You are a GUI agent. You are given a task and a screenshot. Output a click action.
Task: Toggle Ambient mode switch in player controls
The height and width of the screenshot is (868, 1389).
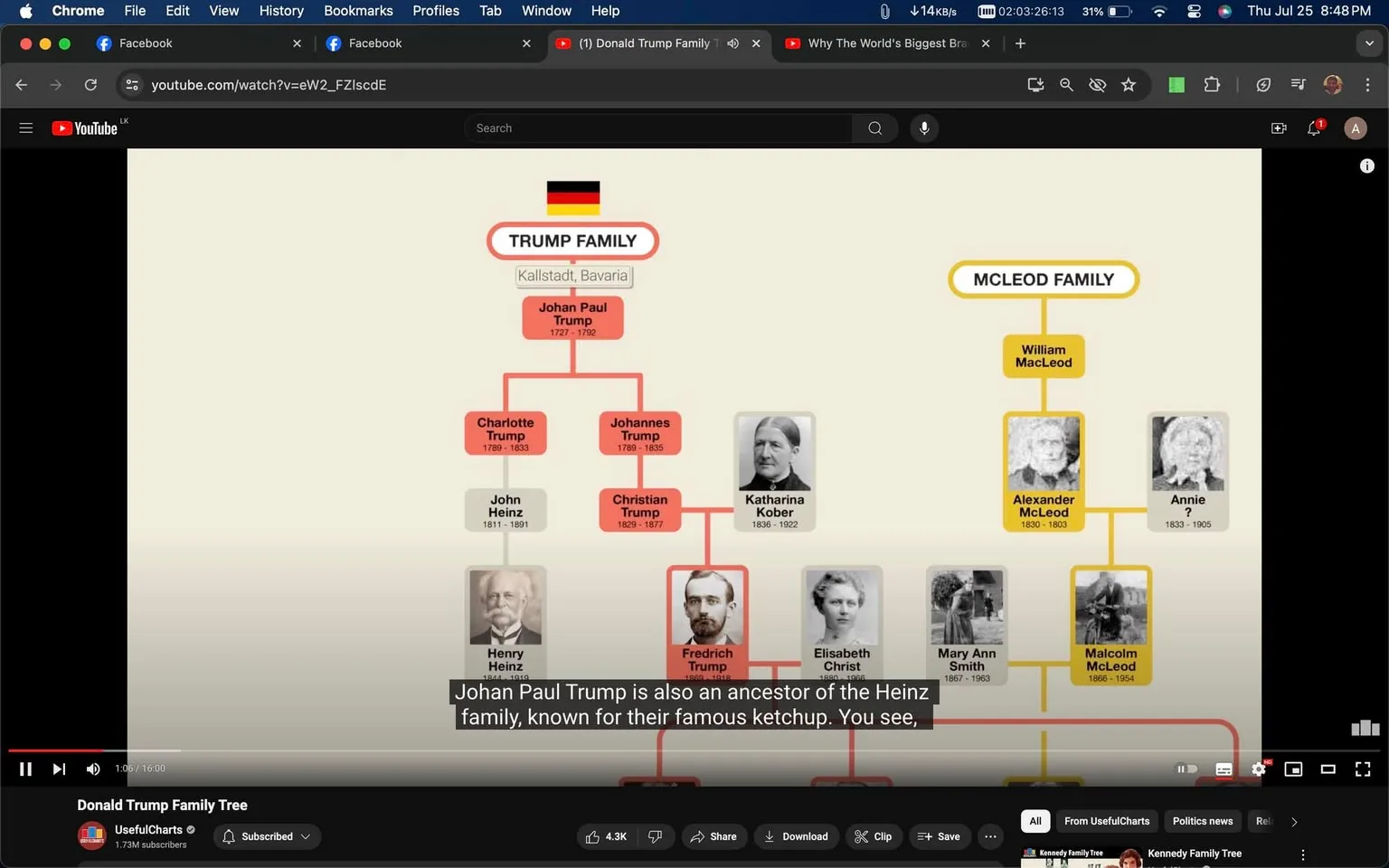(x=1186, y=769)
